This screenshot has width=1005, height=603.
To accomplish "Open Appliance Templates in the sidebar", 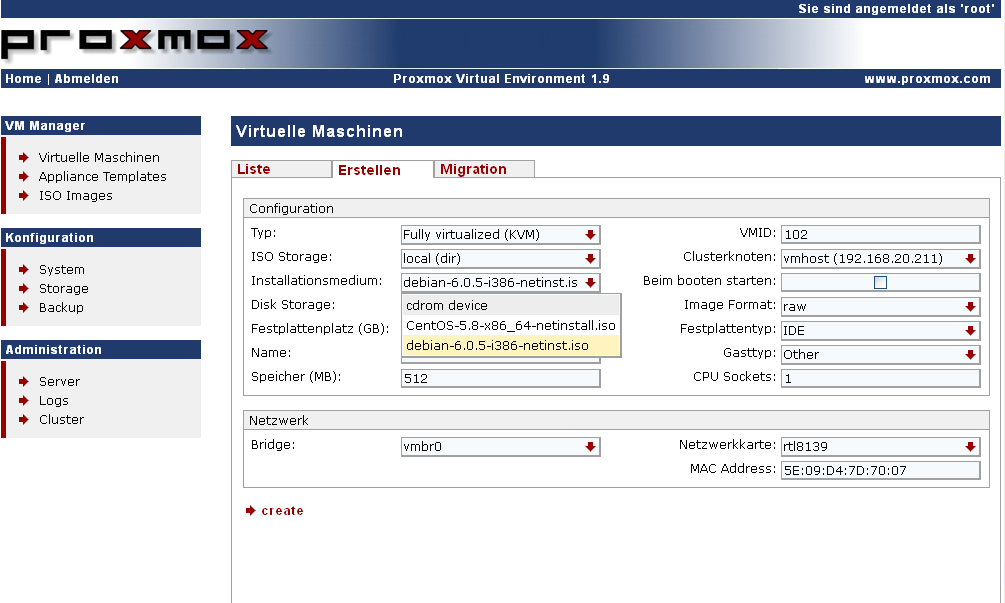I will tap(103, 177).
